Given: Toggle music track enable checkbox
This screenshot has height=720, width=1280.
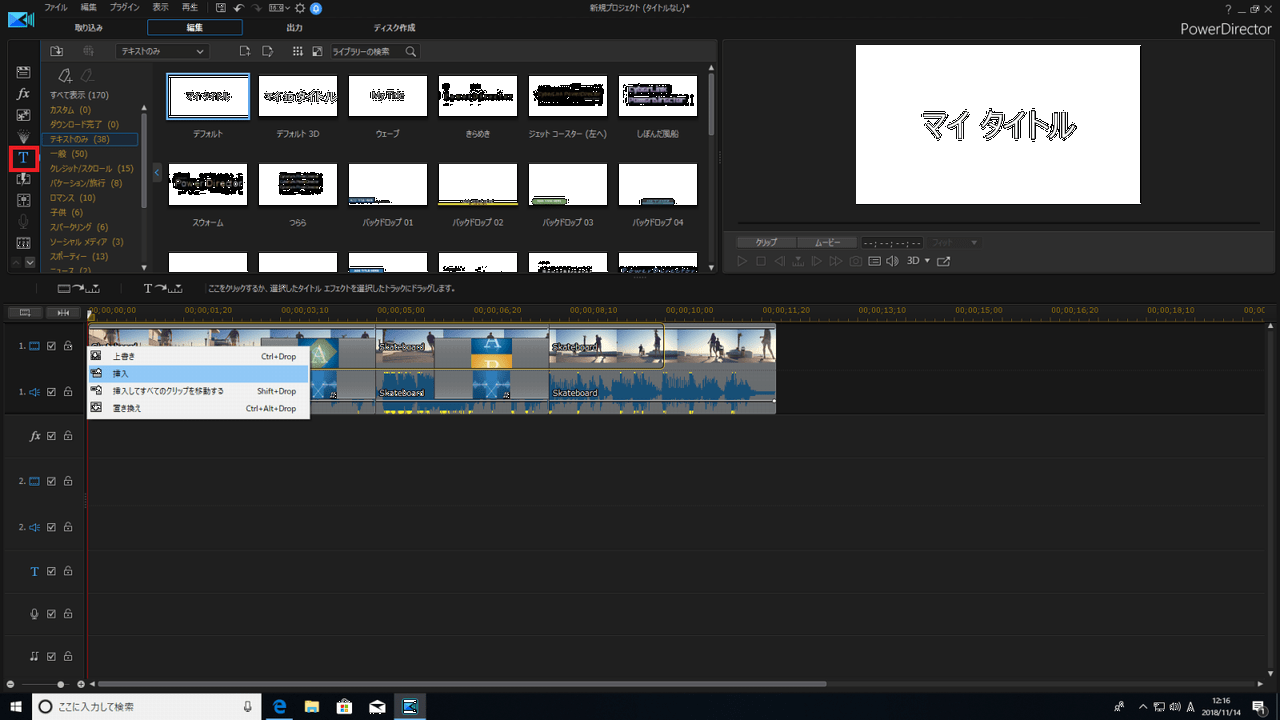Looking at the screenshot, I should click(52, 657).
